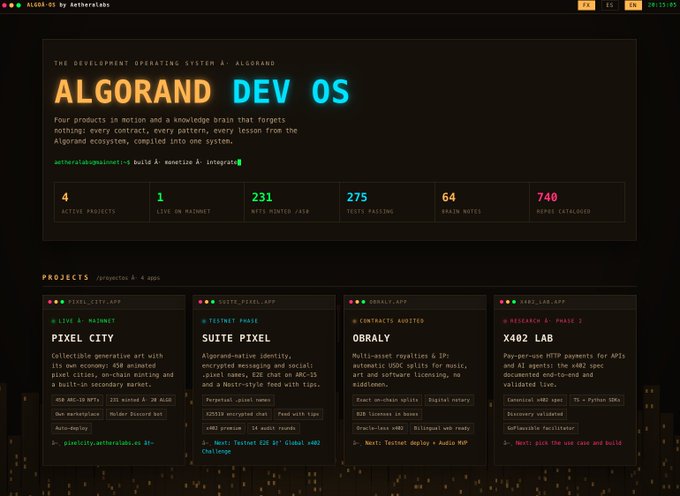Click the '450 ARC-19 NFTs' tag
The image size is (680, 496).
[x=78, y=400]
